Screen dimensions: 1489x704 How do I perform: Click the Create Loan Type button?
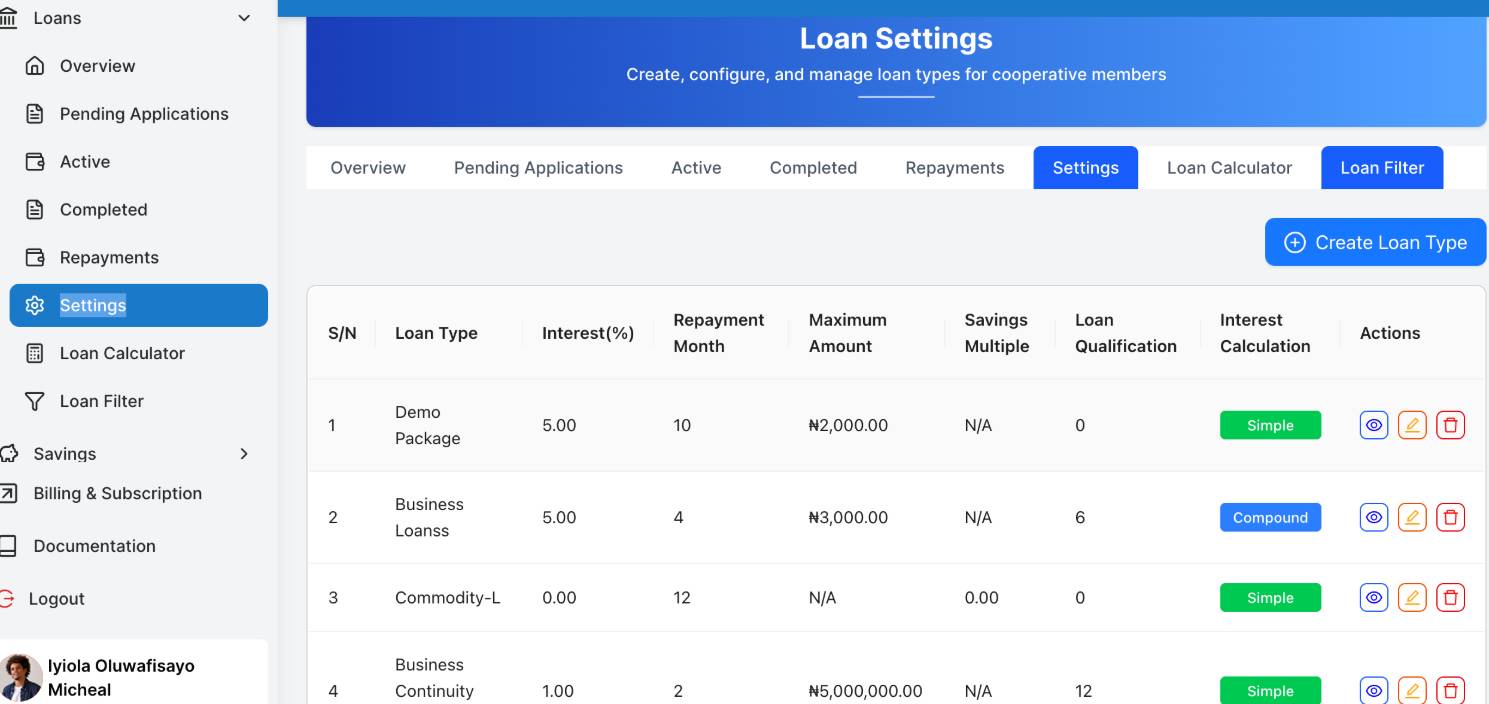[x=1375, y=243]
